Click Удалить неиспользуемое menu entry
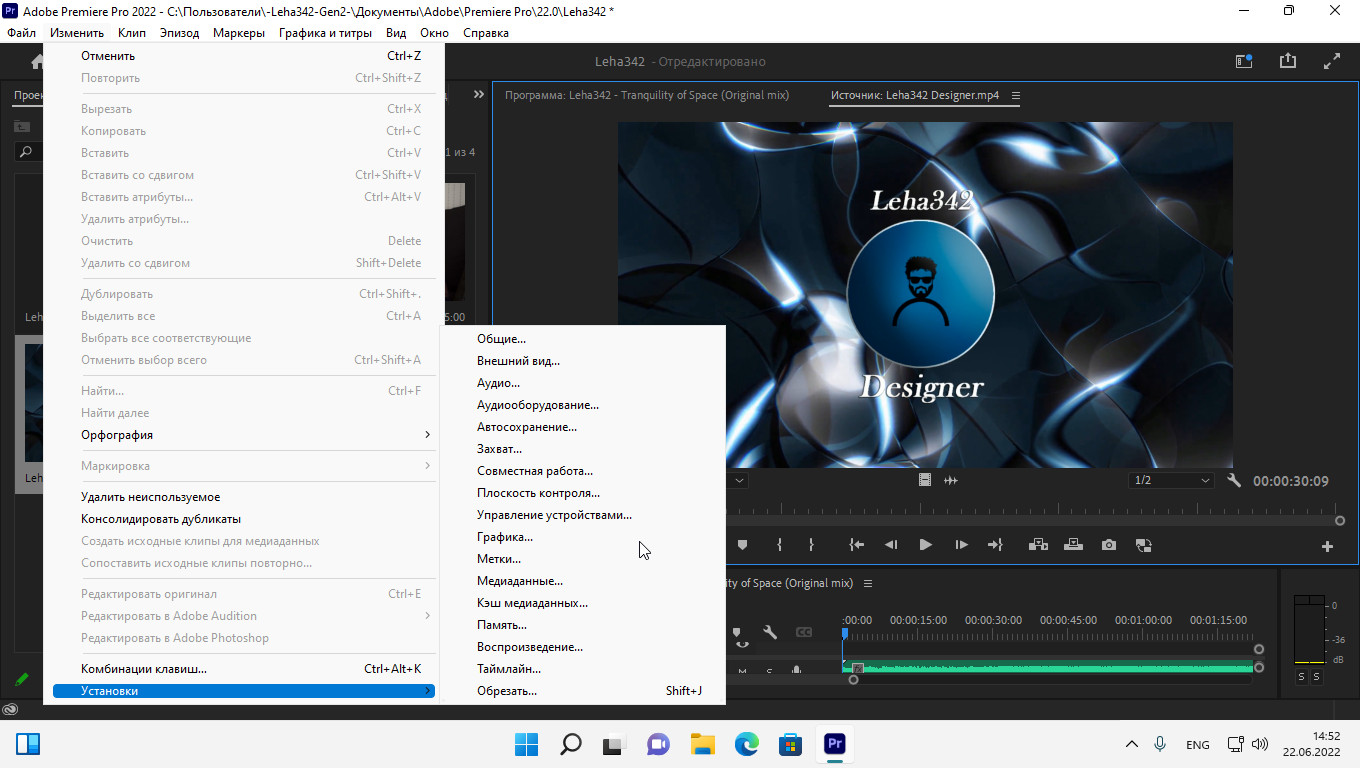This screenshot has height=768, width=1360. pyautogui.click(x=151, y=497)
